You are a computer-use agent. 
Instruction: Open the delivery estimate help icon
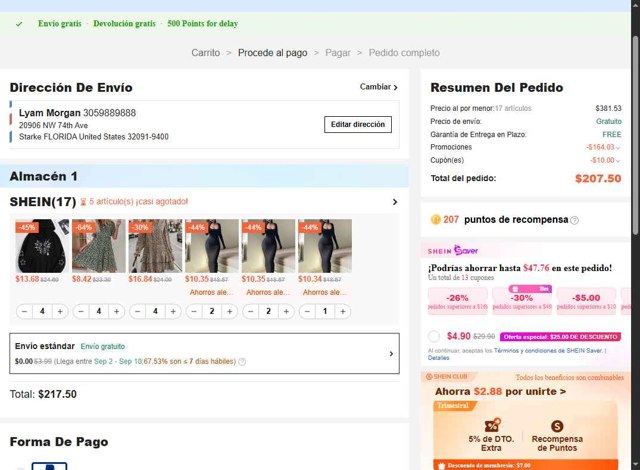point(242,361)
